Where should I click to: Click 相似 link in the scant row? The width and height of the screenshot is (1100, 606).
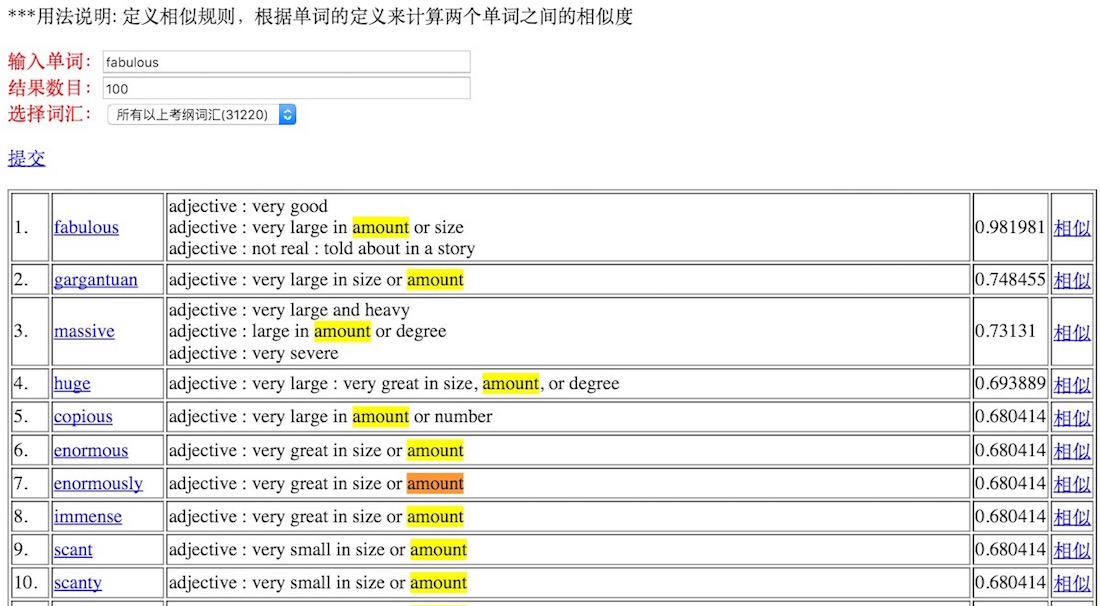tap(1072, 550)
